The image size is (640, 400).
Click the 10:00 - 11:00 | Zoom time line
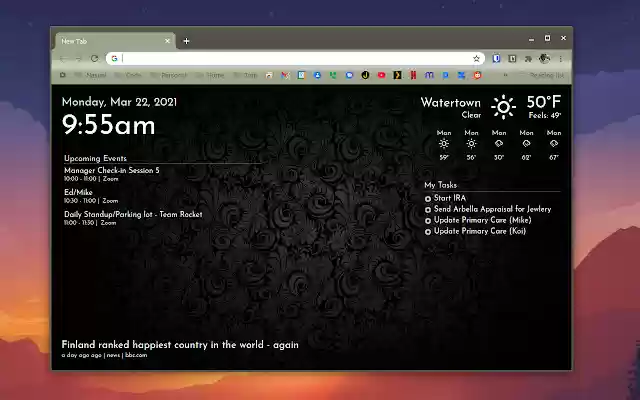point(91,179)
